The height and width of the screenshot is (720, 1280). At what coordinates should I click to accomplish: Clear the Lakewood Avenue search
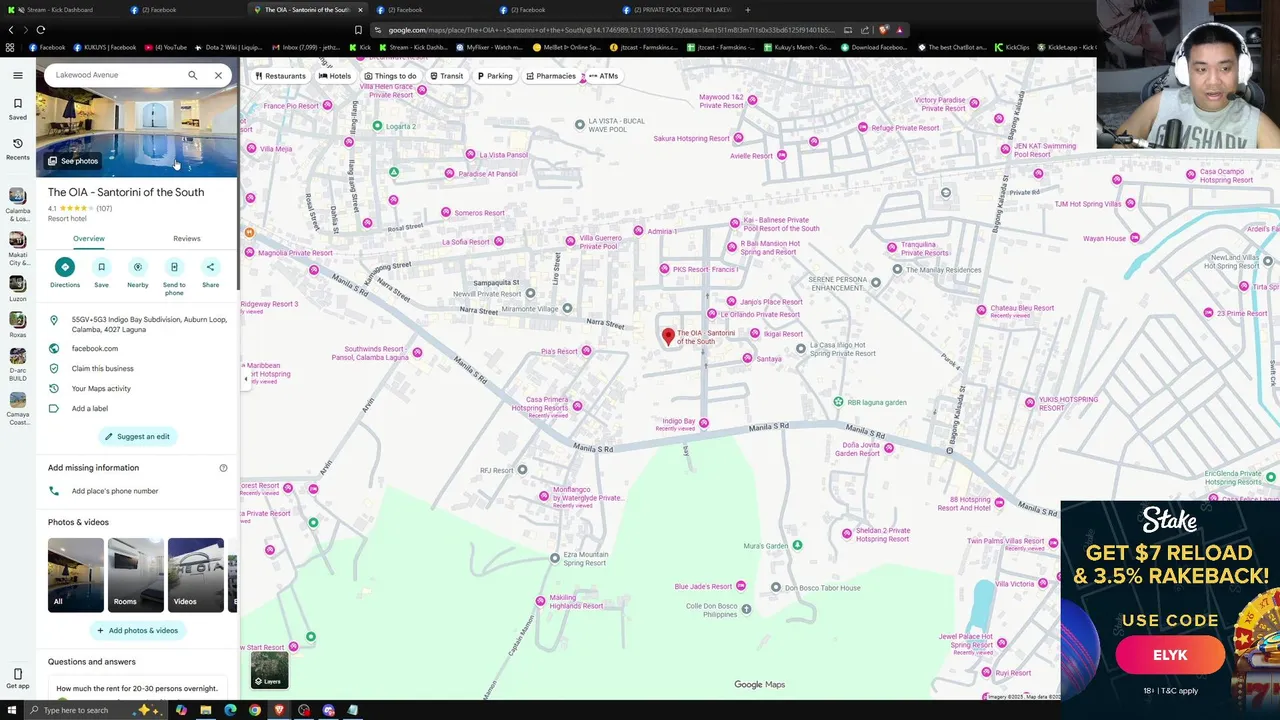click(x=218, y=75)
